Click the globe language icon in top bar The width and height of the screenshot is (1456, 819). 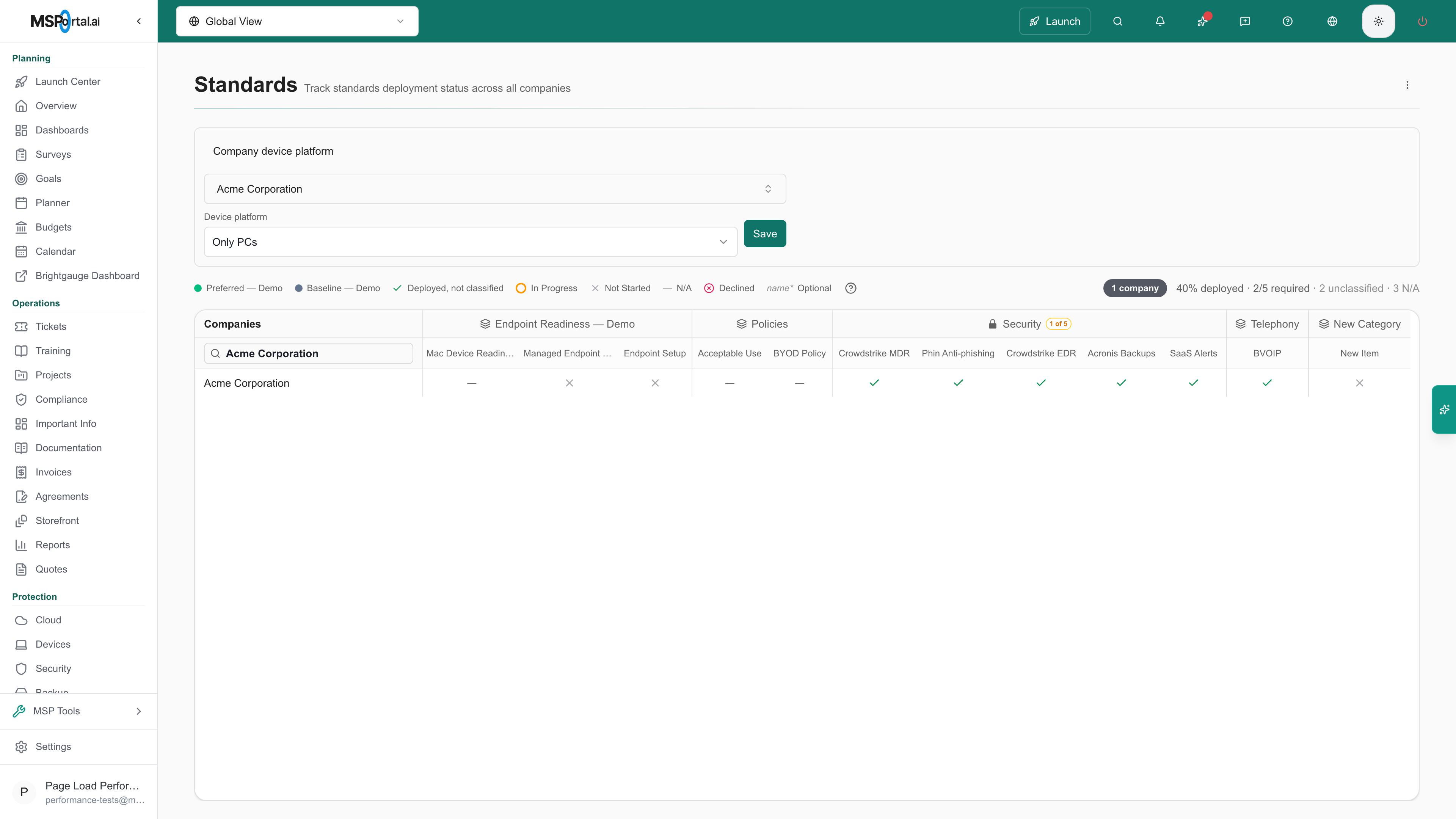point(1332,22)
